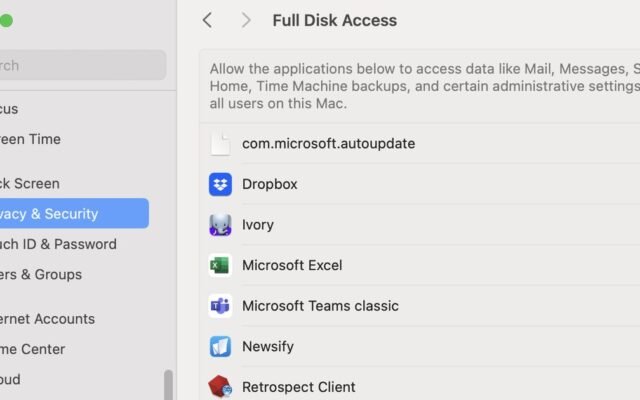Open Internet Accounts in the sidebar
Viewport: 640px width, 400px height.
click(x=47, y=319)
